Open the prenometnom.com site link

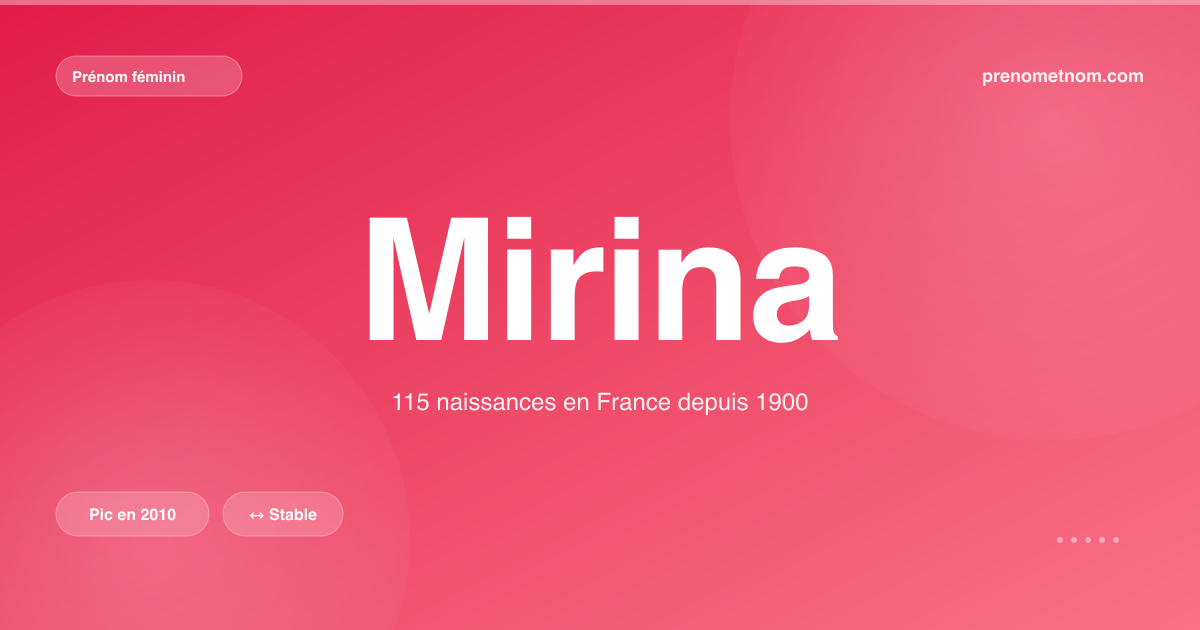[x=1063, y=76]
